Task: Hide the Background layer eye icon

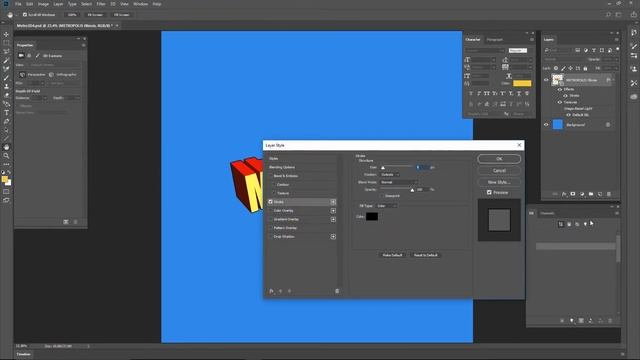Action: click(546, 125)
